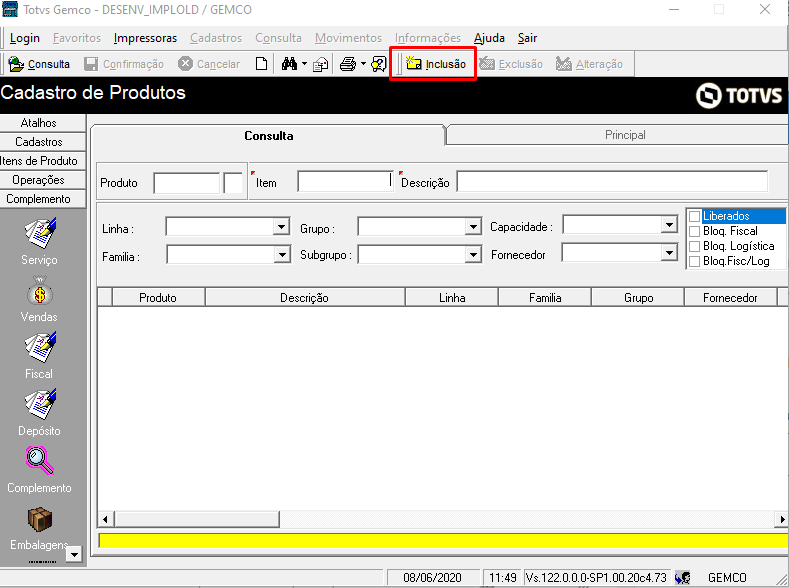This screenshot has width=789, height=588.
Task: Open the Vendas money bag icon
Action: click(x=40, y=290)
